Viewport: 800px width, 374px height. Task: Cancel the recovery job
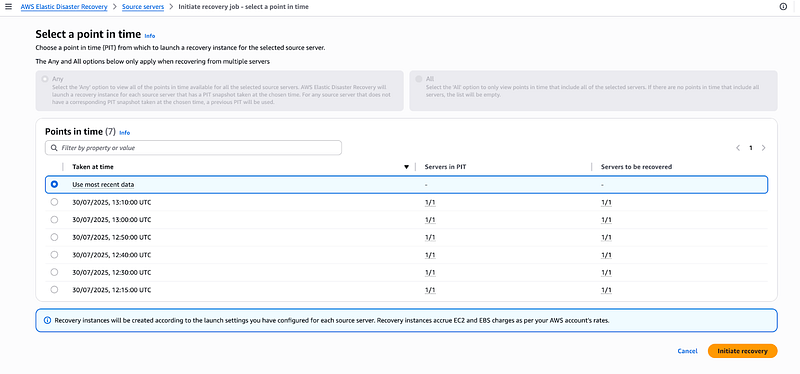pos(687,351)
